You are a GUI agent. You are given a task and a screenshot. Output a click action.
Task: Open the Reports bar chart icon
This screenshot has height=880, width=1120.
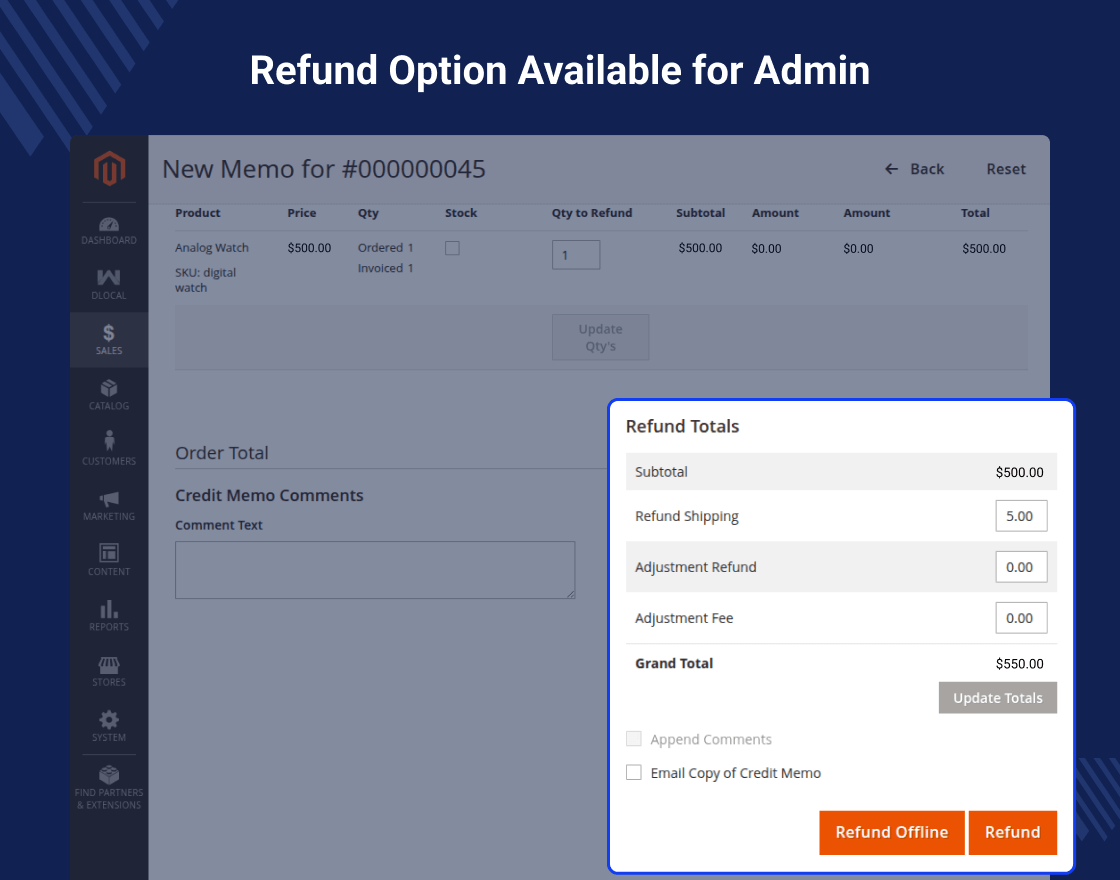pyautogui.click(x=109, y=609)
